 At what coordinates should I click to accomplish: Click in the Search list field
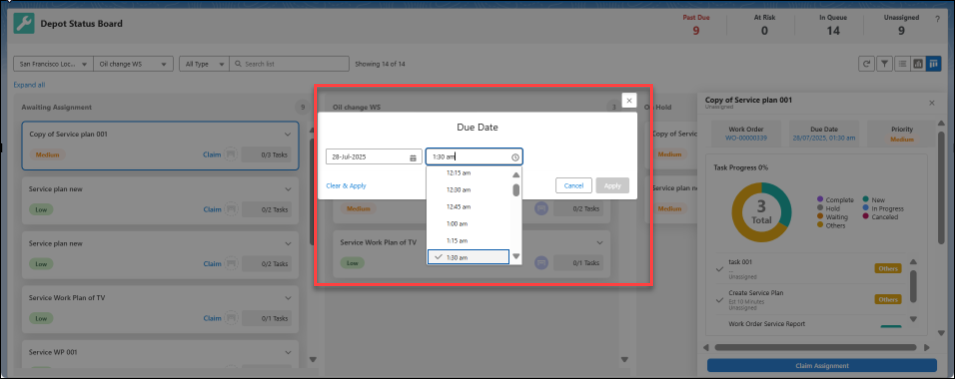(289, 63)
